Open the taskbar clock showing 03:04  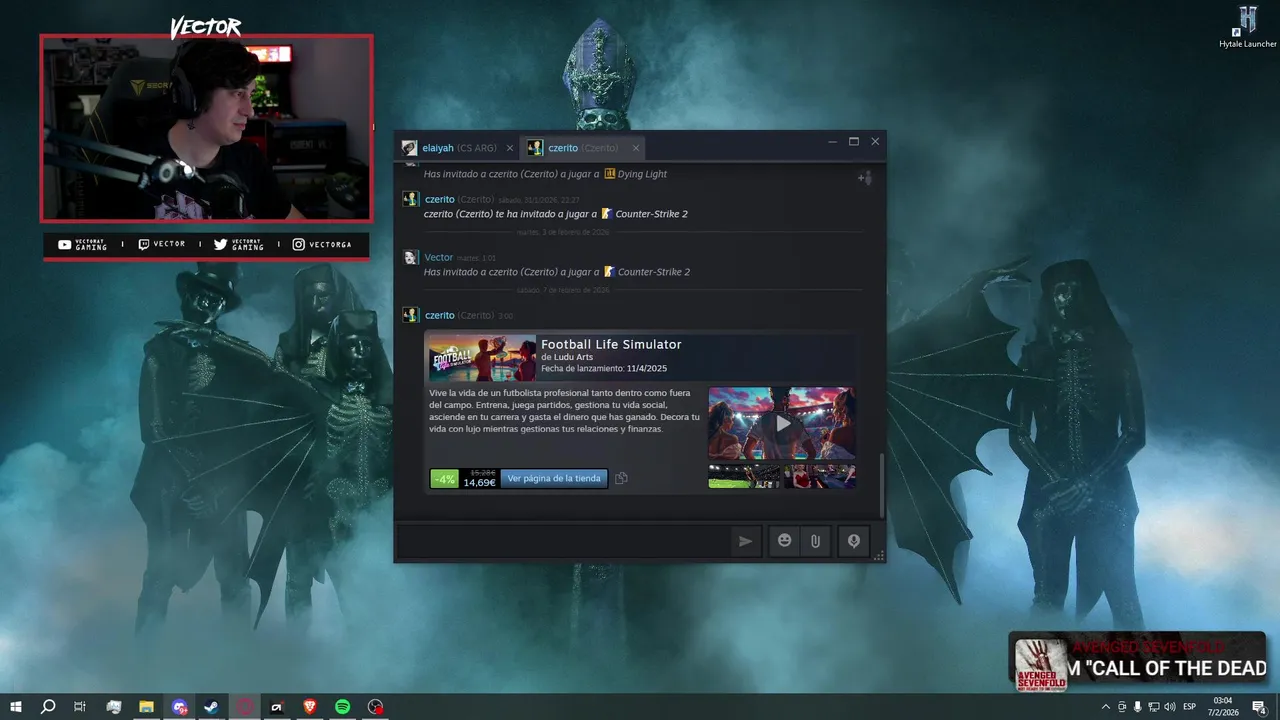pos(1223,707)
